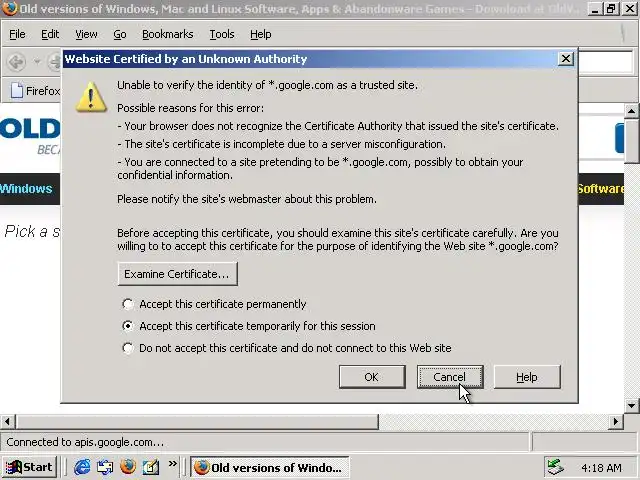Open the Windows Start menu
This screenshot has height=480, width=640.
(29, 467)
